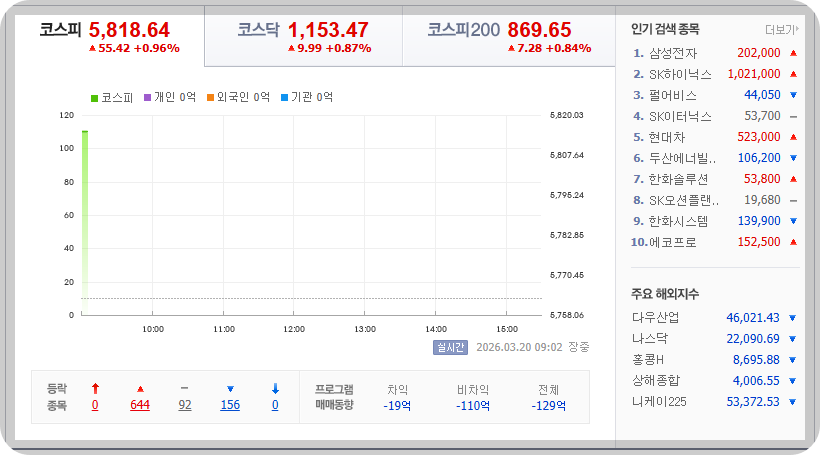The image size is (820, 455).
Task: Click the down arrow beside 다우산업 value
Action: pyautogui.click(x=792, y=318)
